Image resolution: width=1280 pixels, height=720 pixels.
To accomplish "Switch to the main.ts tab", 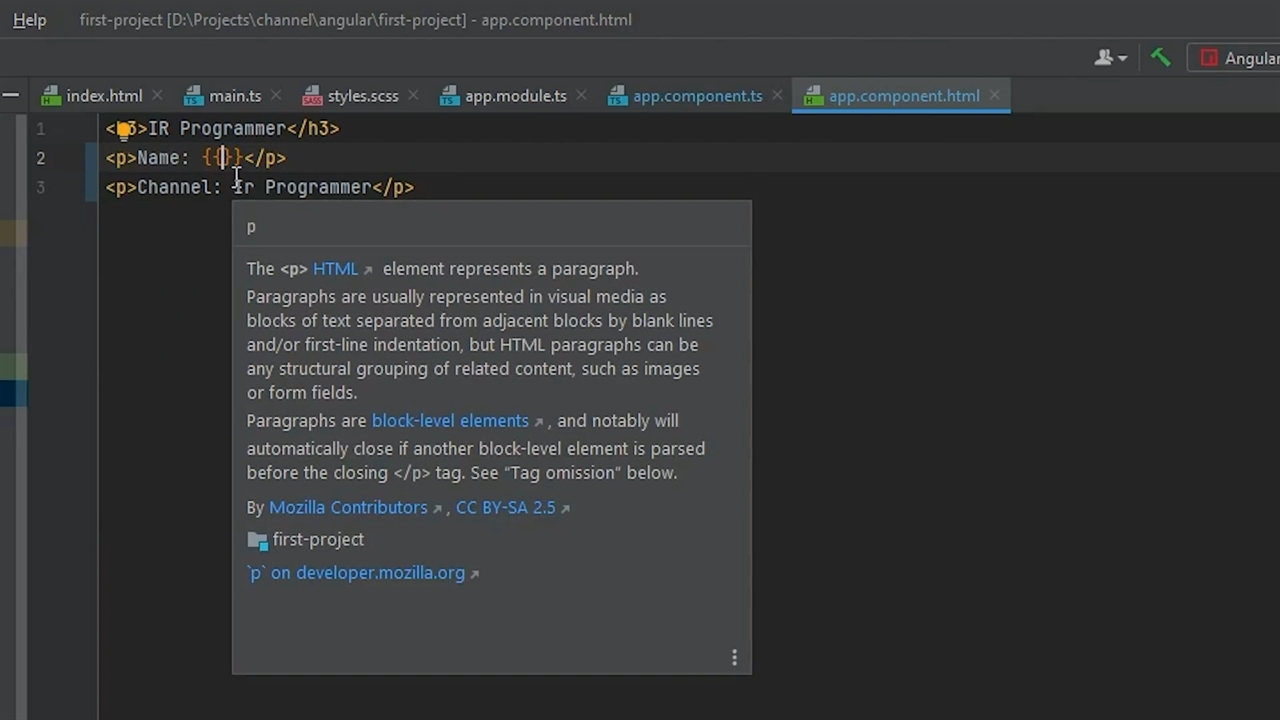I will click(234, 96).
